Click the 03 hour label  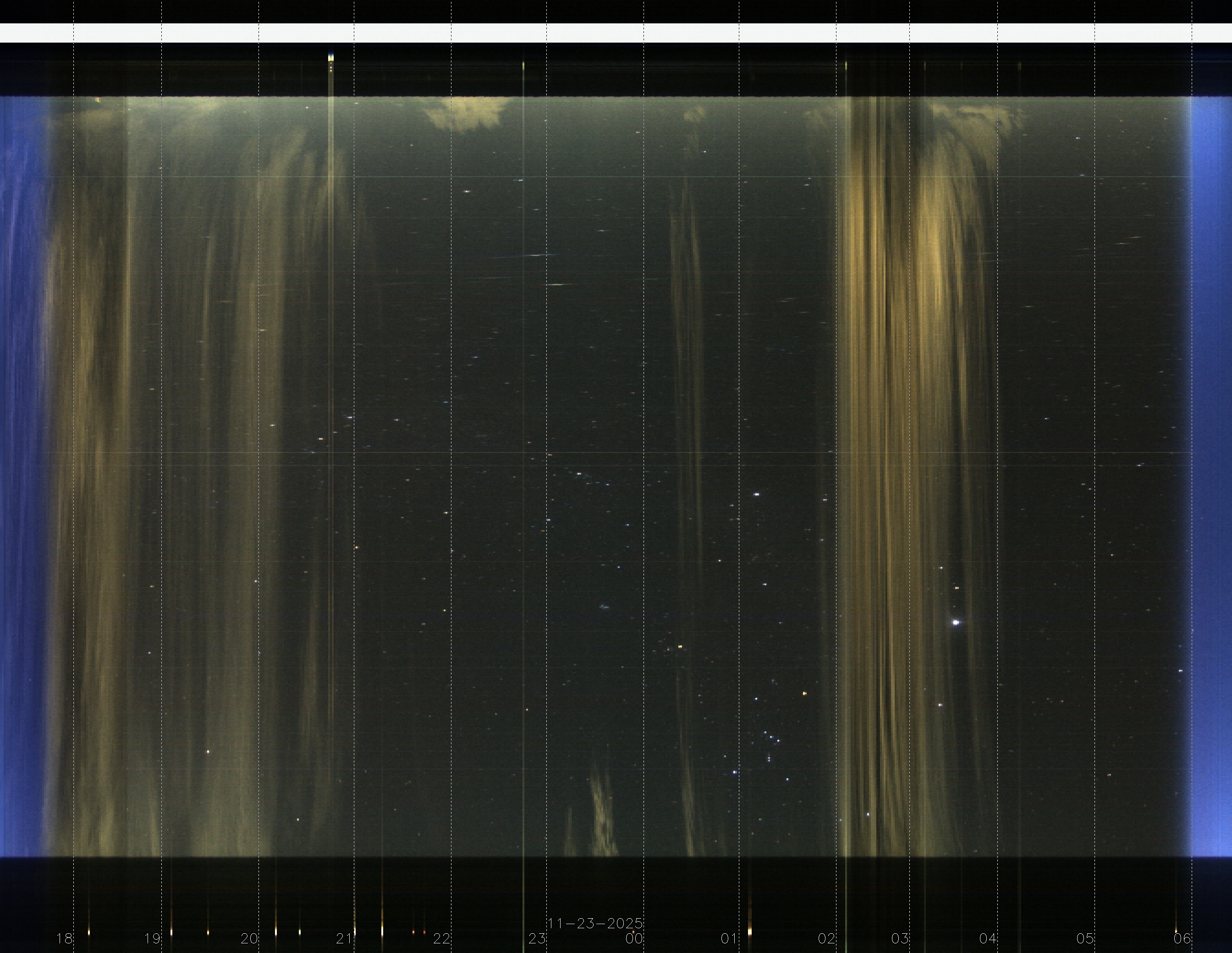(900, 938)
